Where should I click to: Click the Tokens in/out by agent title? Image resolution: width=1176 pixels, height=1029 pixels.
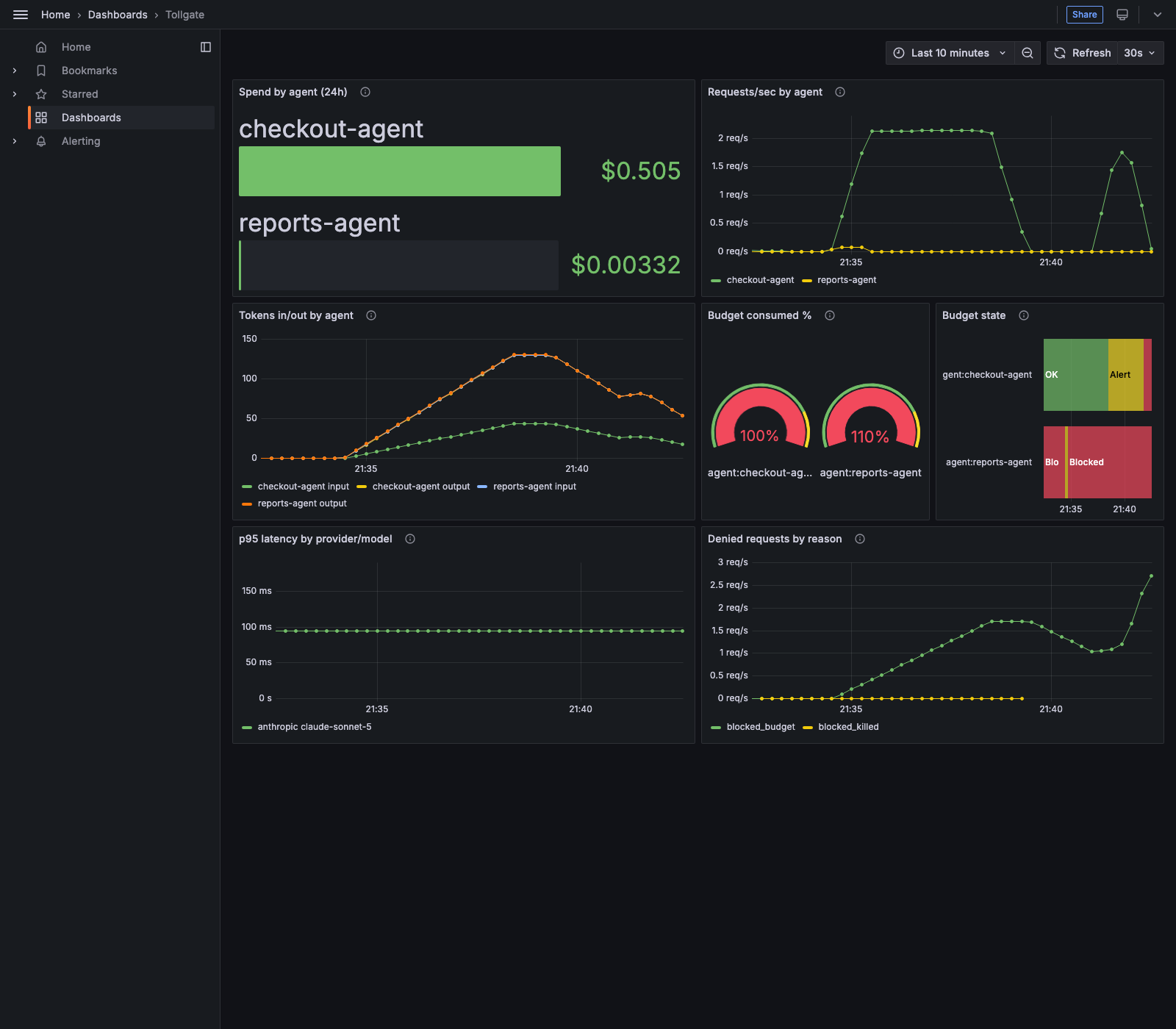click(296, 315)
